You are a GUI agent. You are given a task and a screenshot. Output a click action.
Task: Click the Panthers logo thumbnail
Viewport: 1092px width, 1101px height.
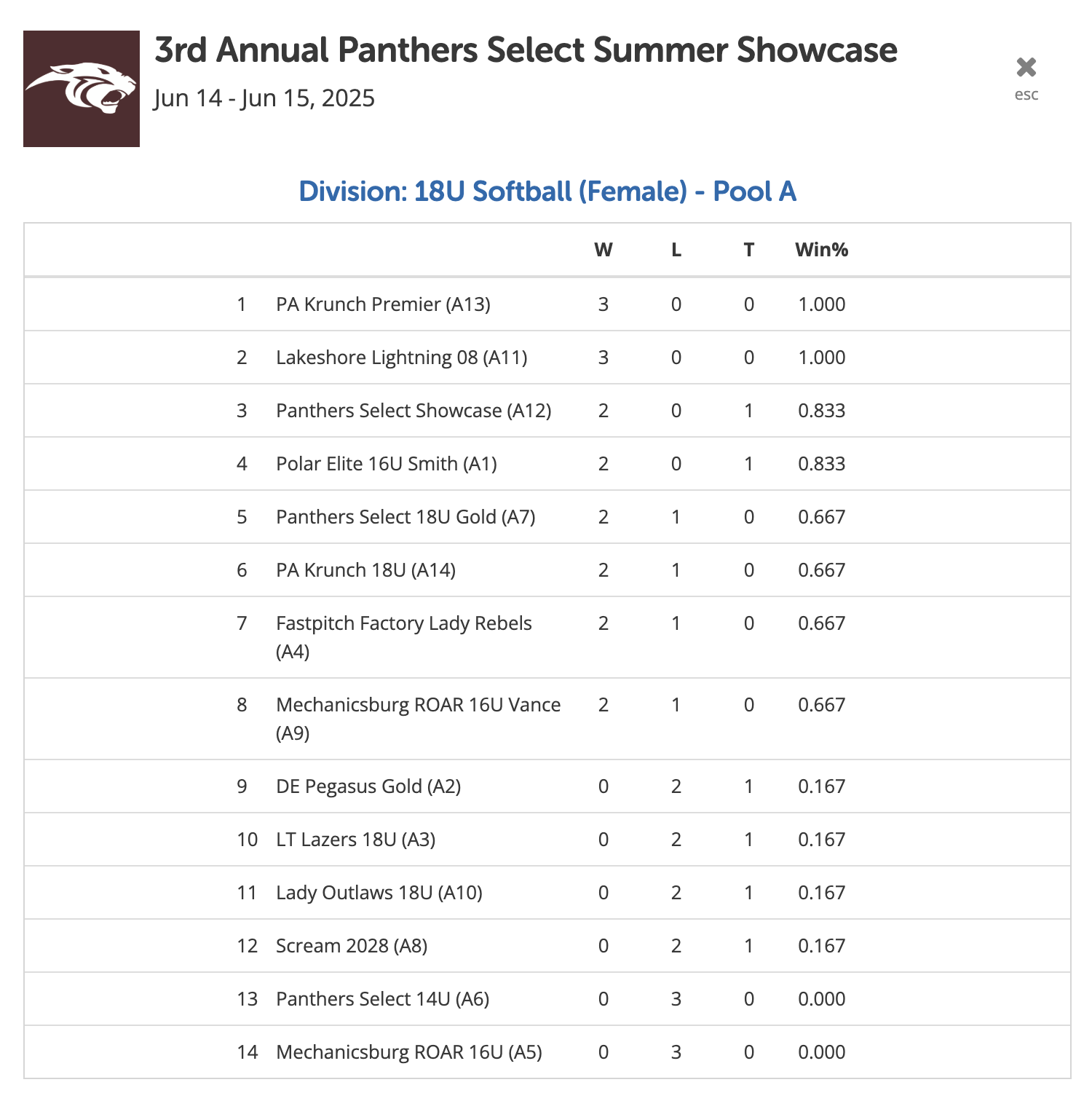click(x=82, y=89)
